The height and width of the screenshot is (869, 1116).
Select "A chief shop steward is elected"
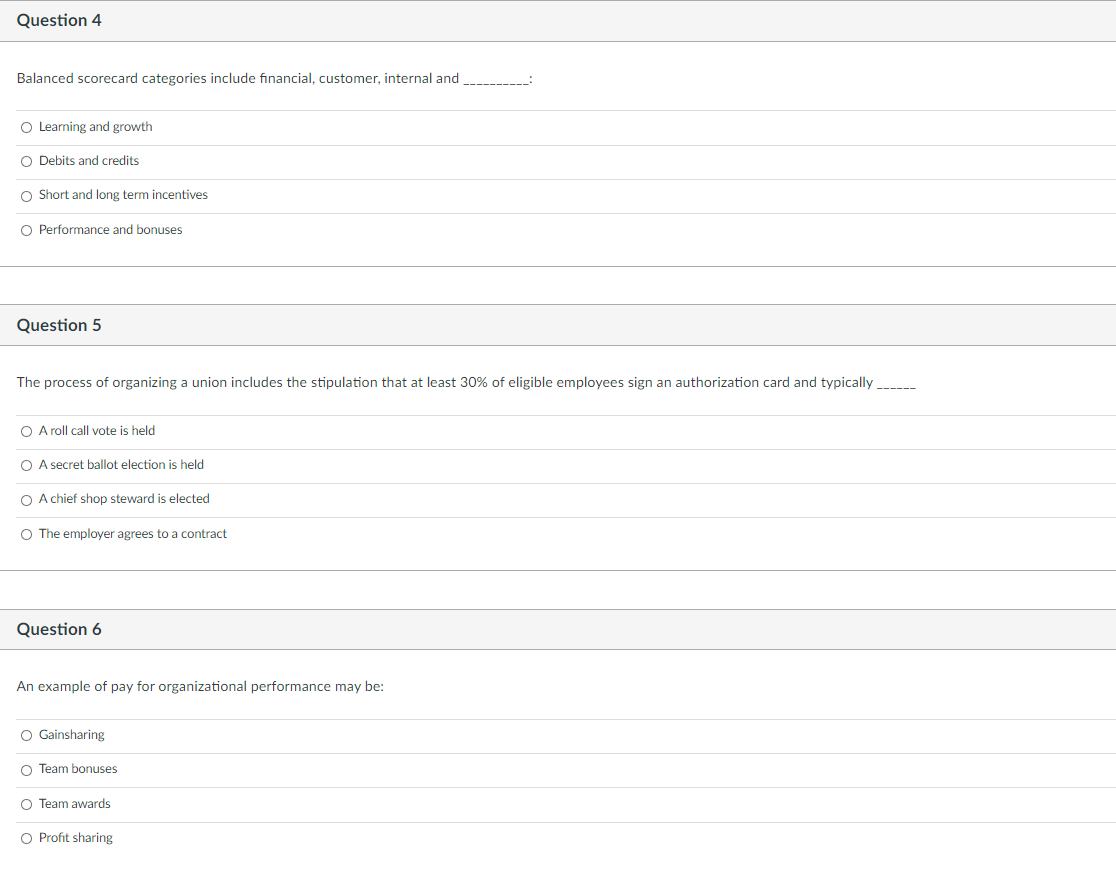[26, 499]
